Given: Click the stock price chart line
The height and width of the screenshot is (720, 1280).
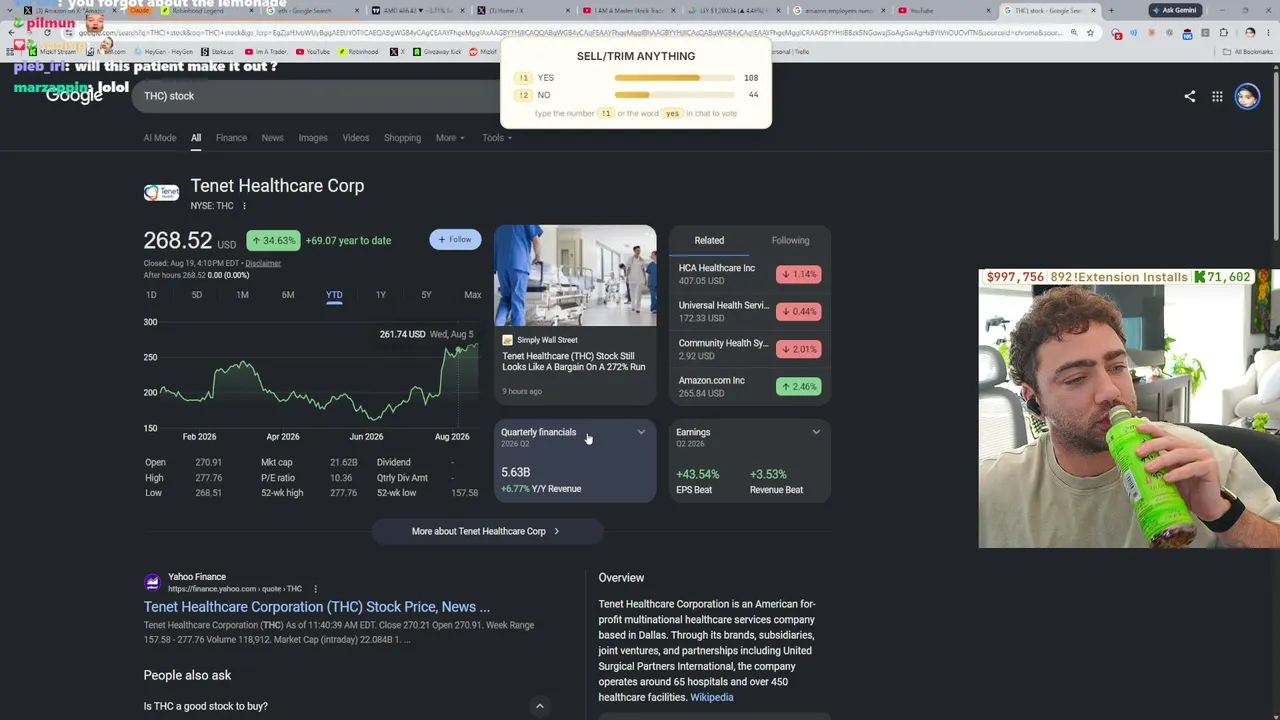Looking at the screenshot, I should (318, 385).
